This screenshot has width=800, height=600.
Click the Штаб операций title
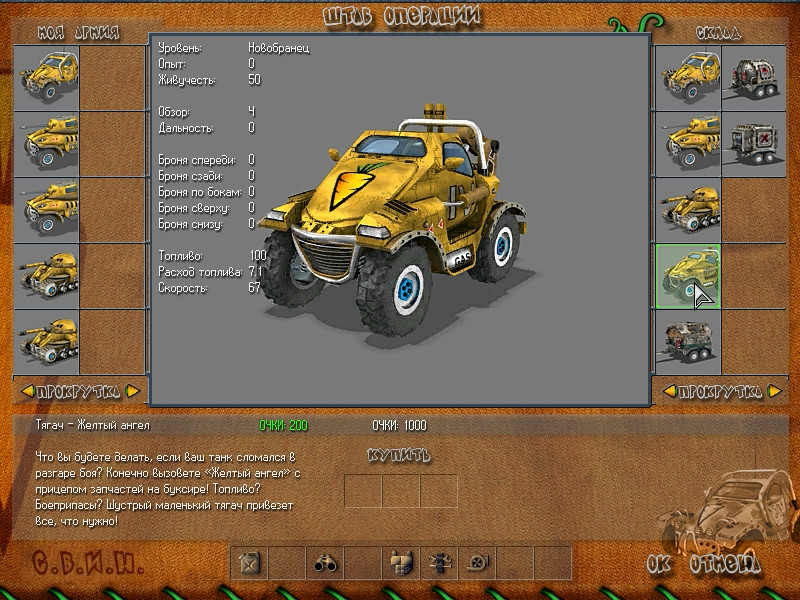click(402, 16)
